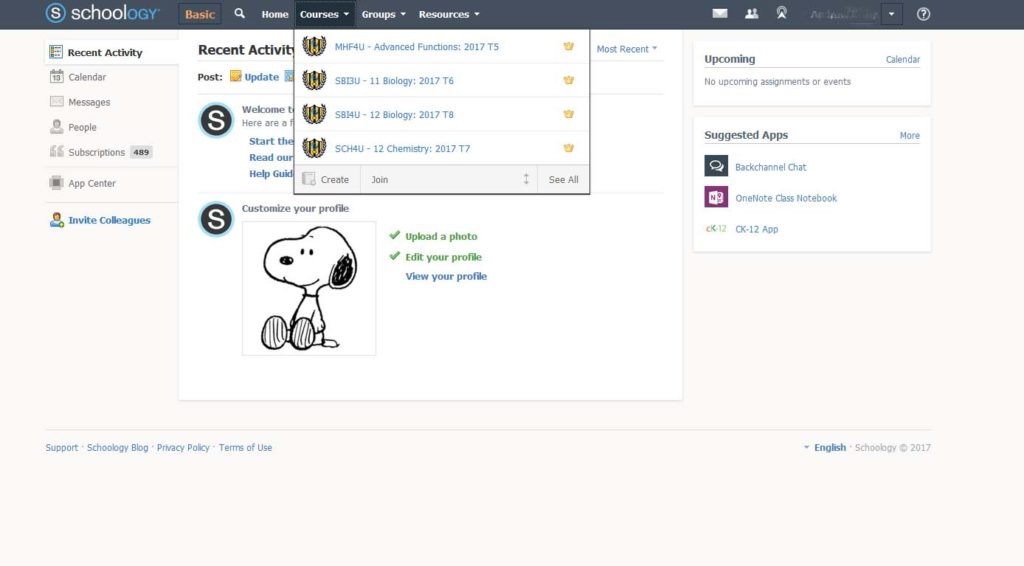Viewport: 1024px width, 566px height.
Task: Open the Most Recent filter dropdown
Action: pyautogui.click(x=627, y=49)
